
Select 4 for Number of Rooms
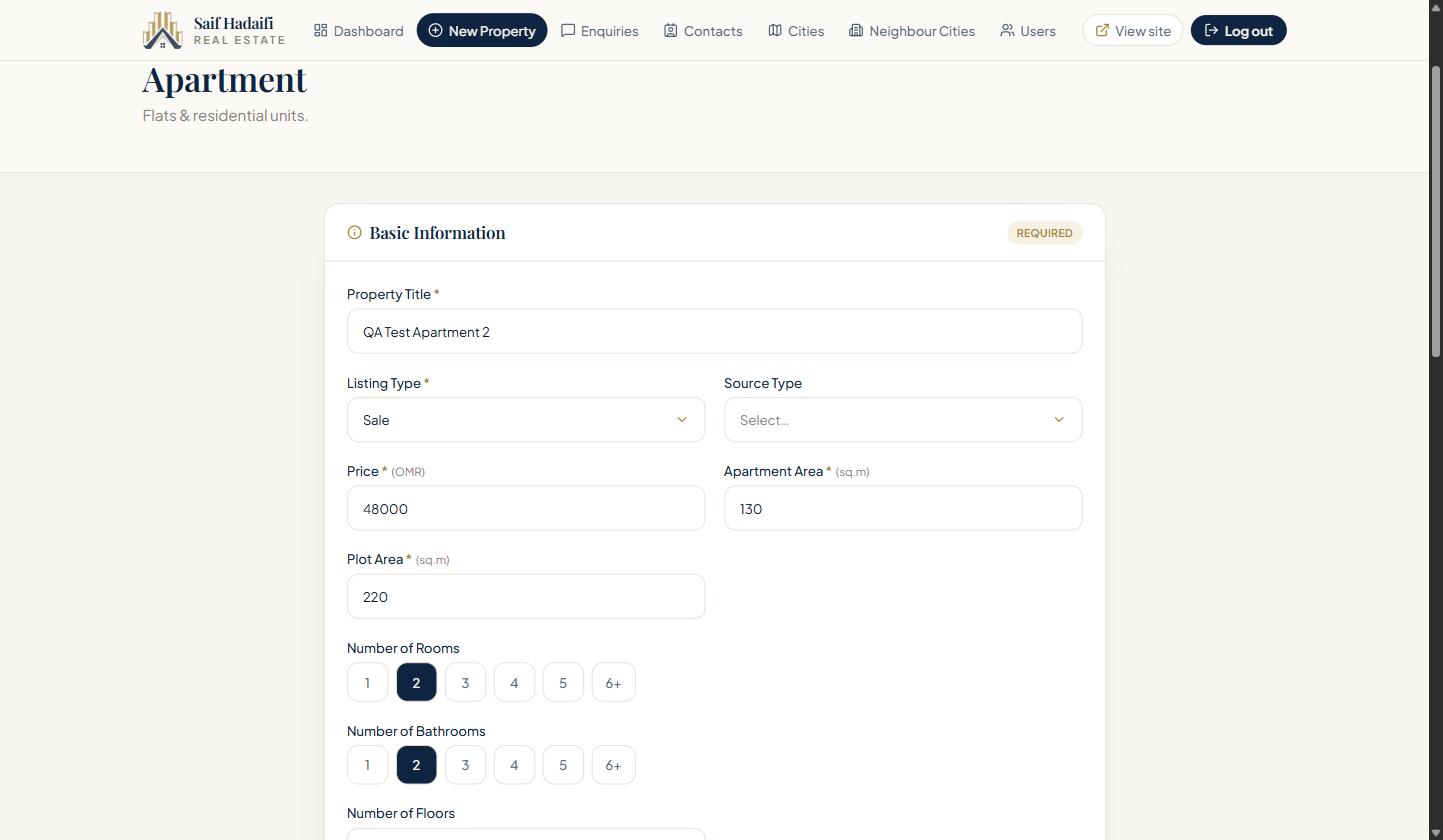(x=514, y=683)
